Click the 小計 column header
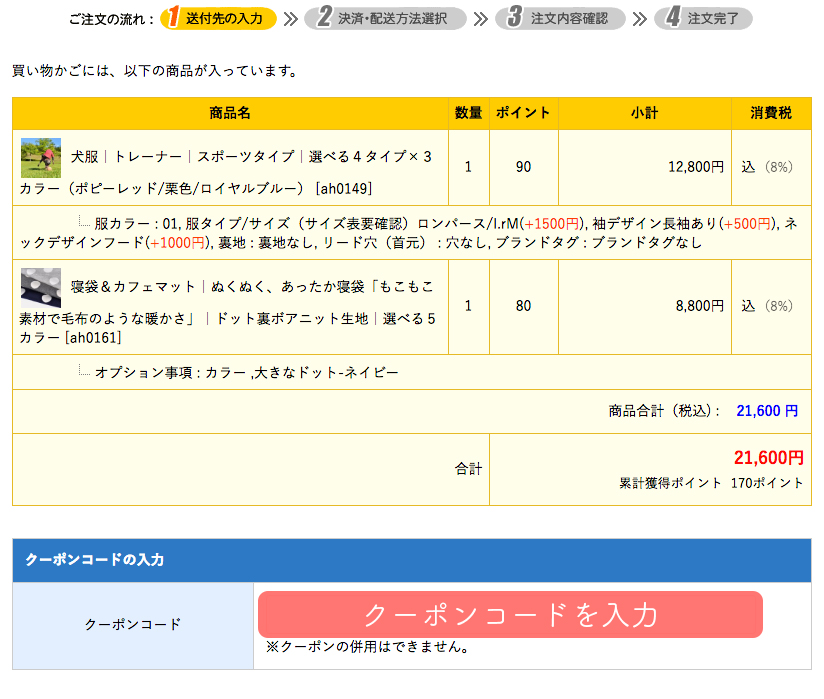 click(644, 113)
